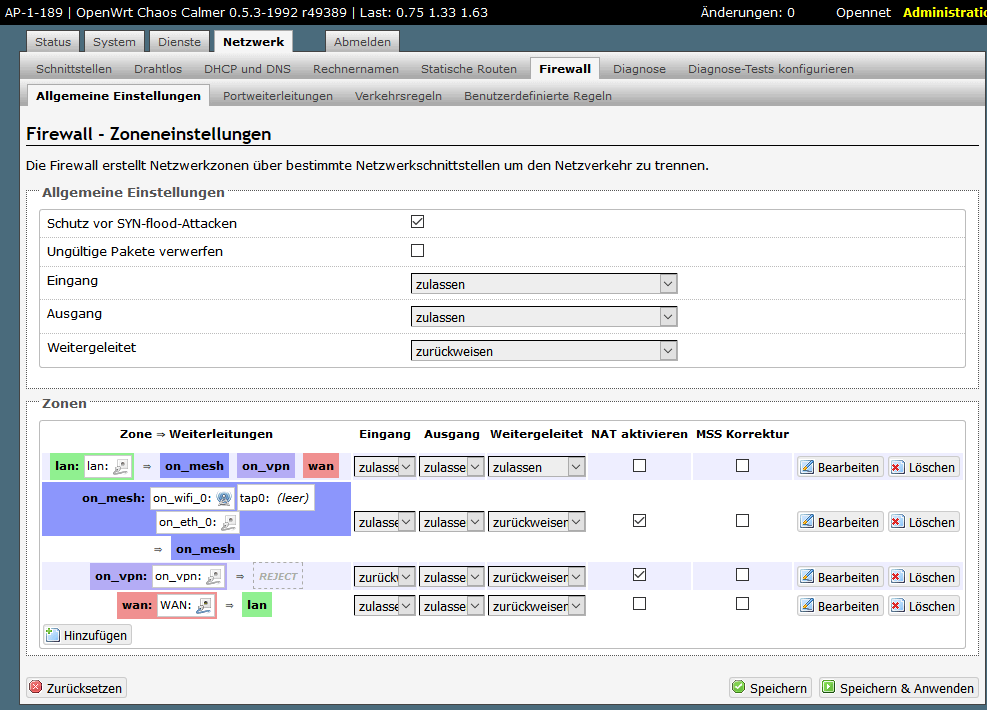Click the lan interface network icon
The image size is (987, 710).
pyautogui.click(x=120, y=466)
